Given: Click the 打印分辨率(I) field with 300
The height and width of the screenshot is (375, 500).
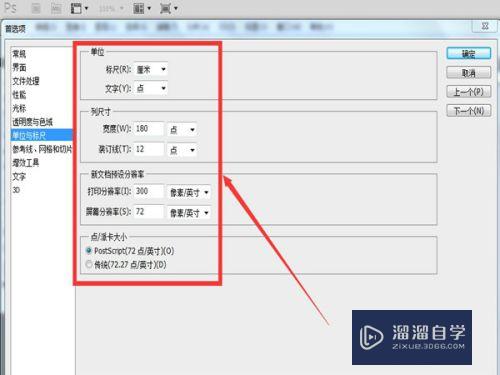Looking at the screenshot, I should tap(149, 191).
